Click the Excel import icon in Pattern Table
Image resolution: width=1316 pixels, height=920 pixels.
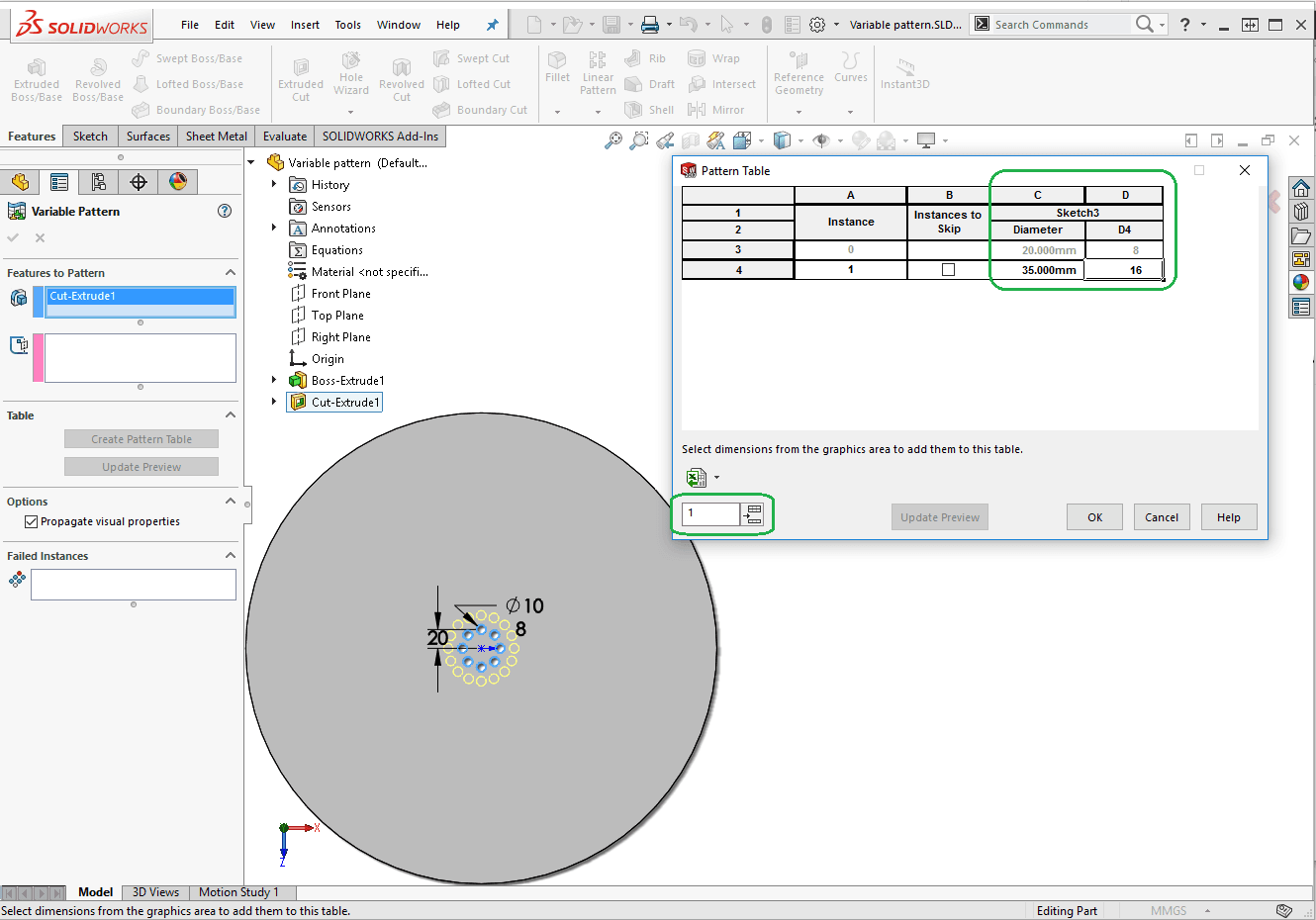[697, 478]
